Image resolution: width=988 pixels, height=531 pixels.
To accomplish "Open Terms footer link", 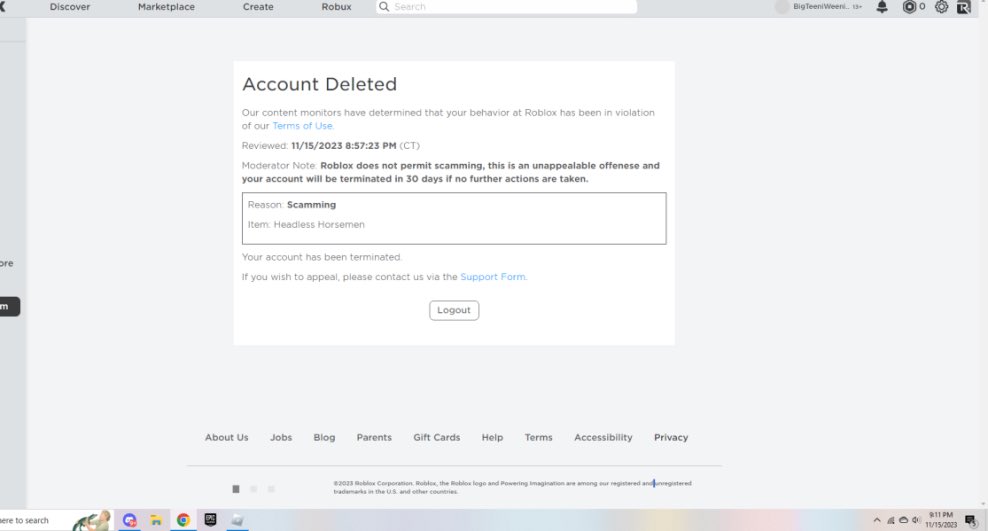I will coord(539,437).
